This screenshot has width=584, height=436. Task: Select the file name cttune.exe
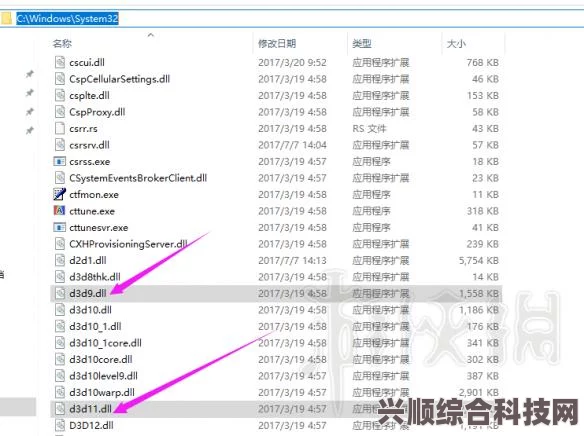[x=92, y=211]
